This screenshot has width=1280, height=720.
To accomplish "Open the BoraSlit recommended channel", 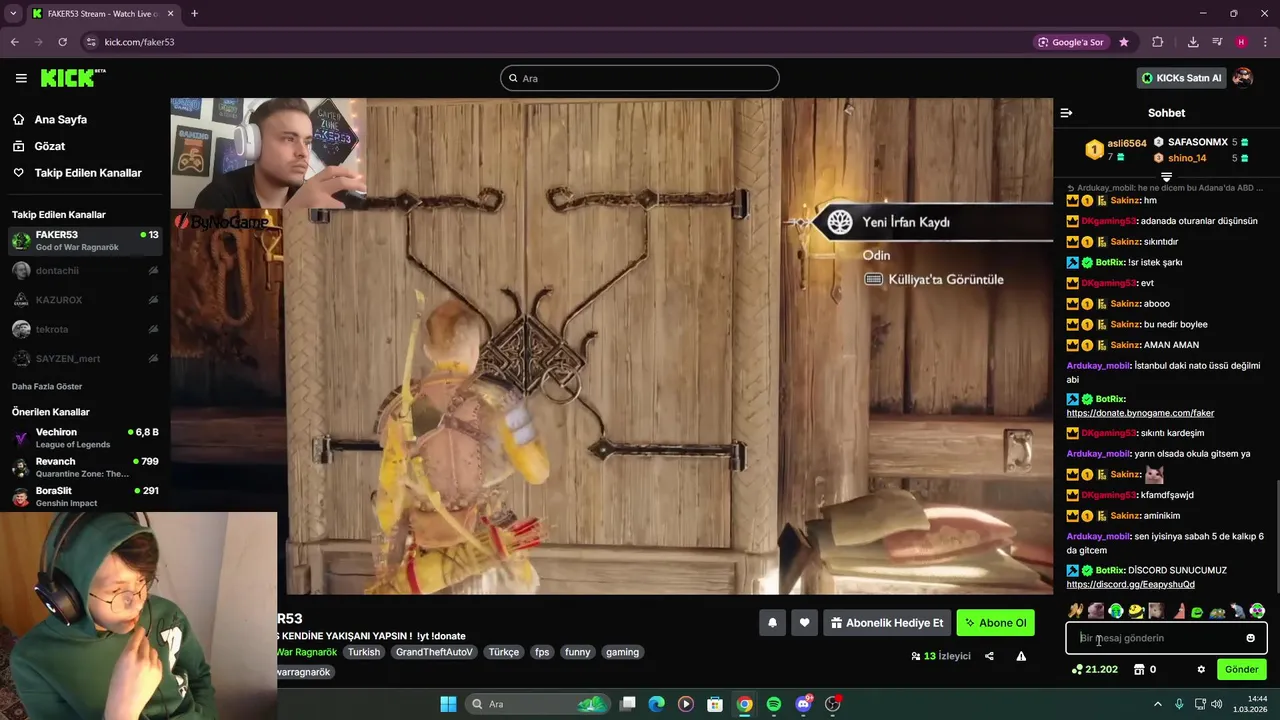I will coord(85,496).
